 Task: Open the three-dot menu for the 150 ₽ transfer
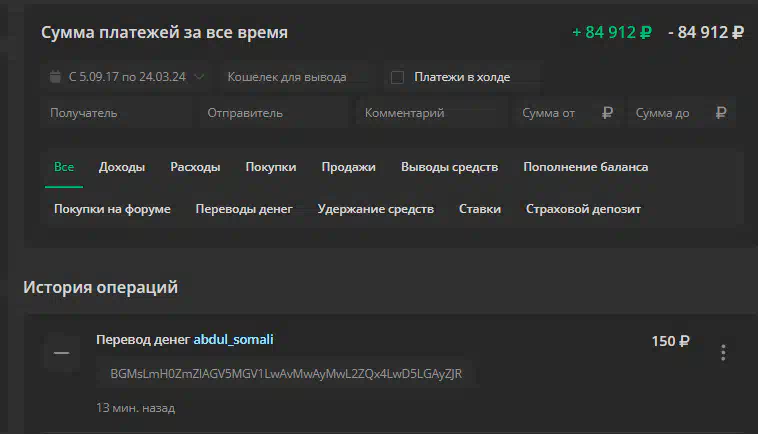pyautogui.click(x=723, y=353)
